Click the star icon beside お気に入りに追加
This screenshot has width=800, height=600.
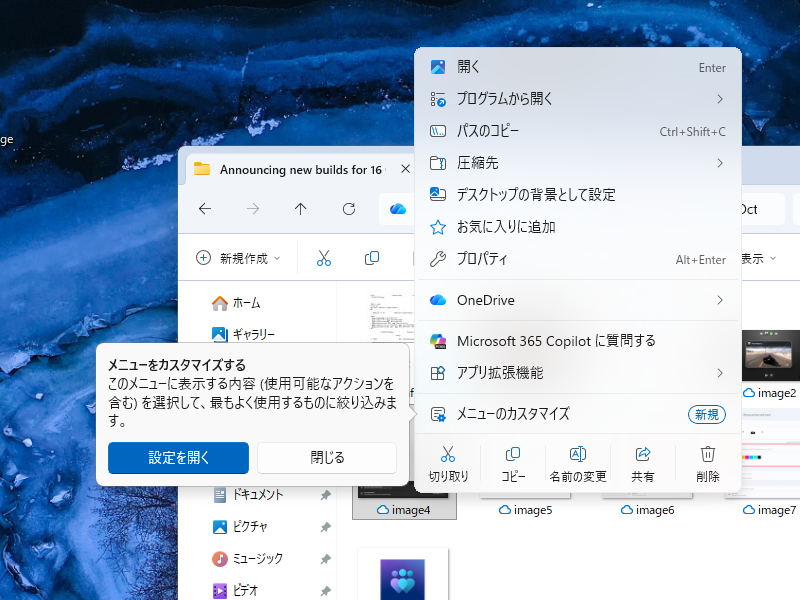click(x=438, y=227)
